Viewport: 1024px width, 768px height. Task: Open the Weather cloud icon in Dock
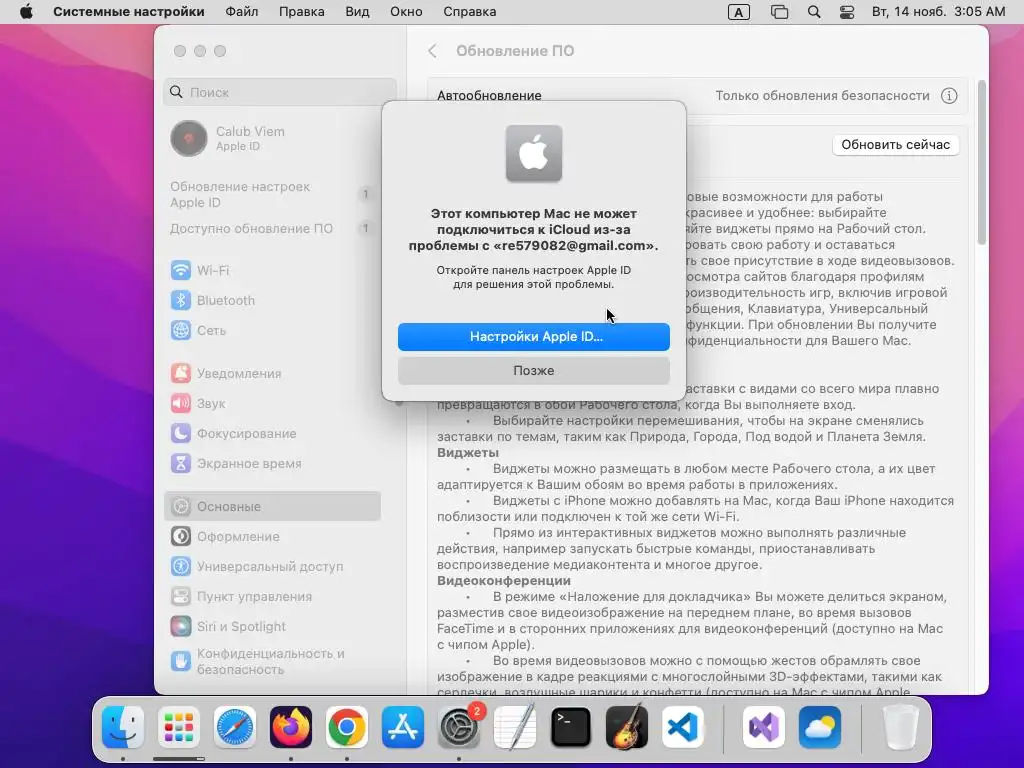(x=820, y=727)
